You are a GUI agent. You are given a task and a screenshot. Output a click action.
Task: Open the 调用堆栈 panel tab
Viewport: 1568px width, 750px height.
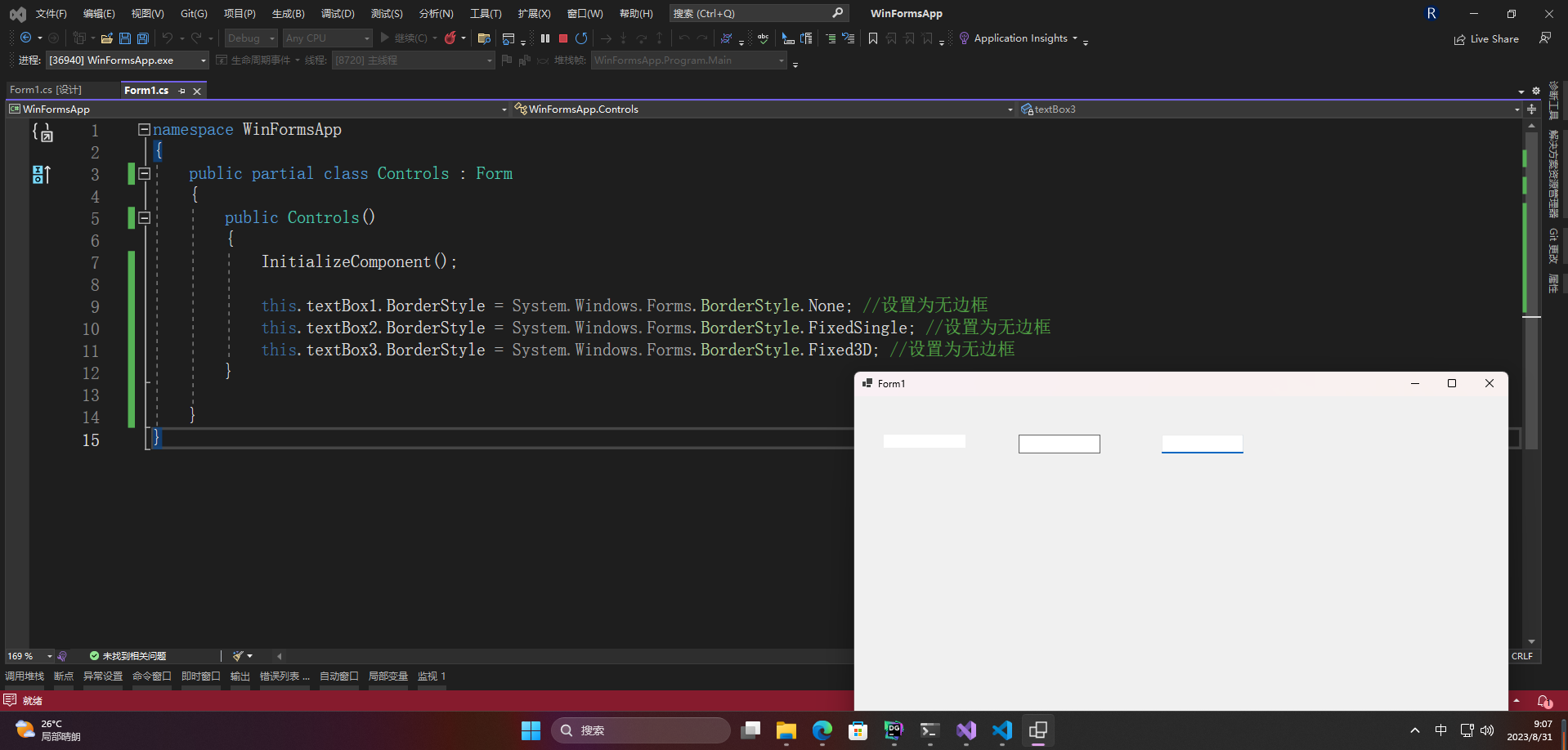tap(25, 676)
